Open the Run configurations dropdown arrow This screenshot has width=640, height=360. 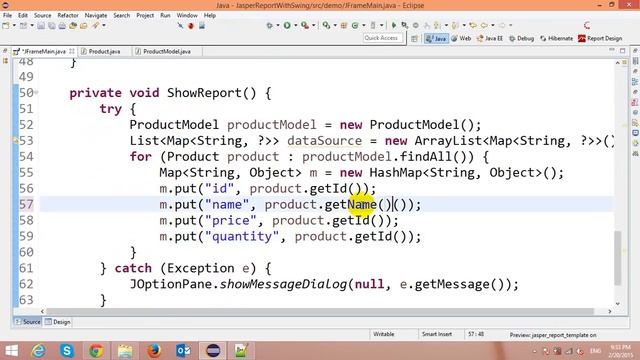point(296,26)
